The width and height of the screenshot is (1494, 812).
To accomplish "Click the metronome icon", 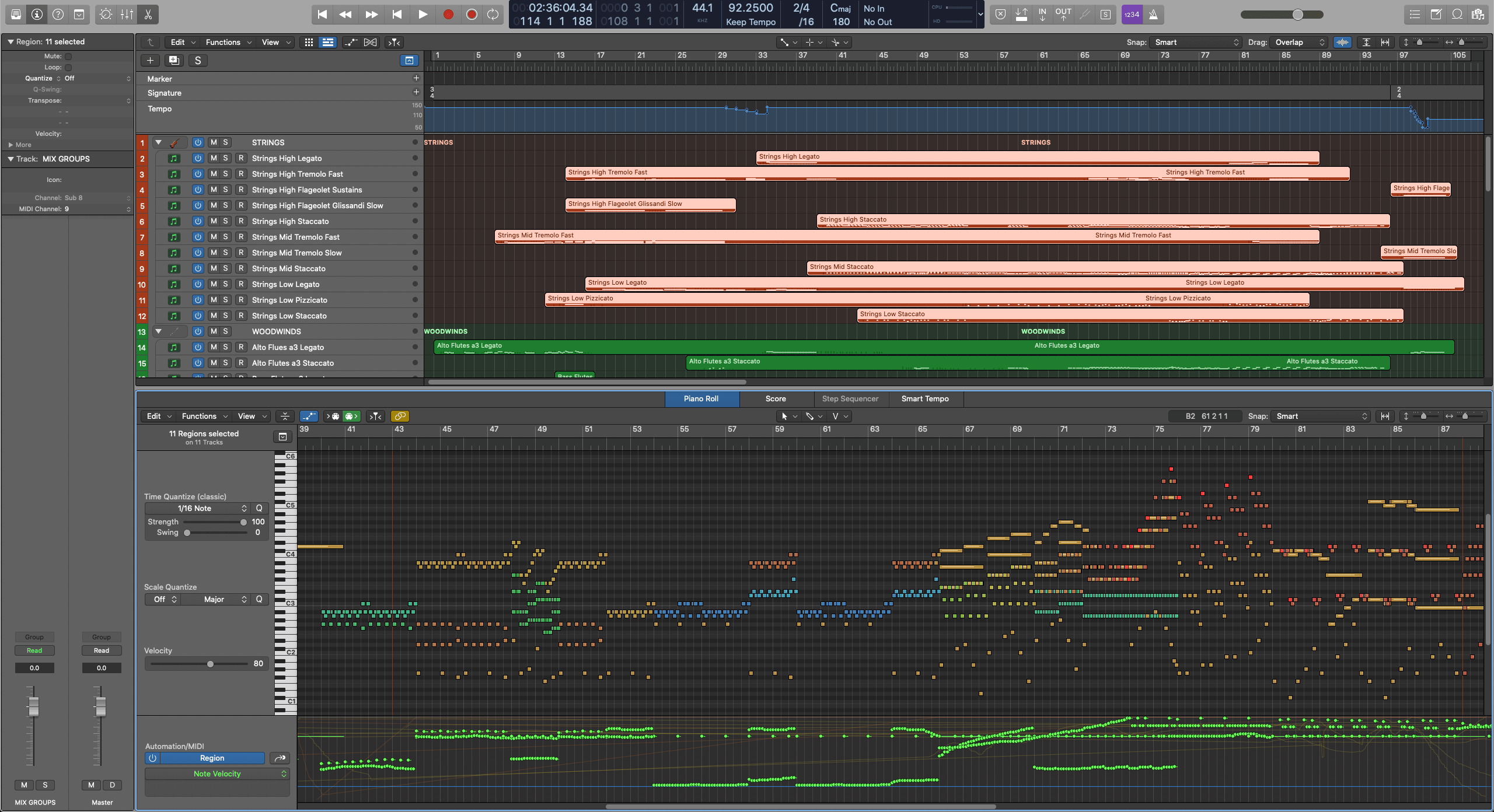I will (1153, 15).
